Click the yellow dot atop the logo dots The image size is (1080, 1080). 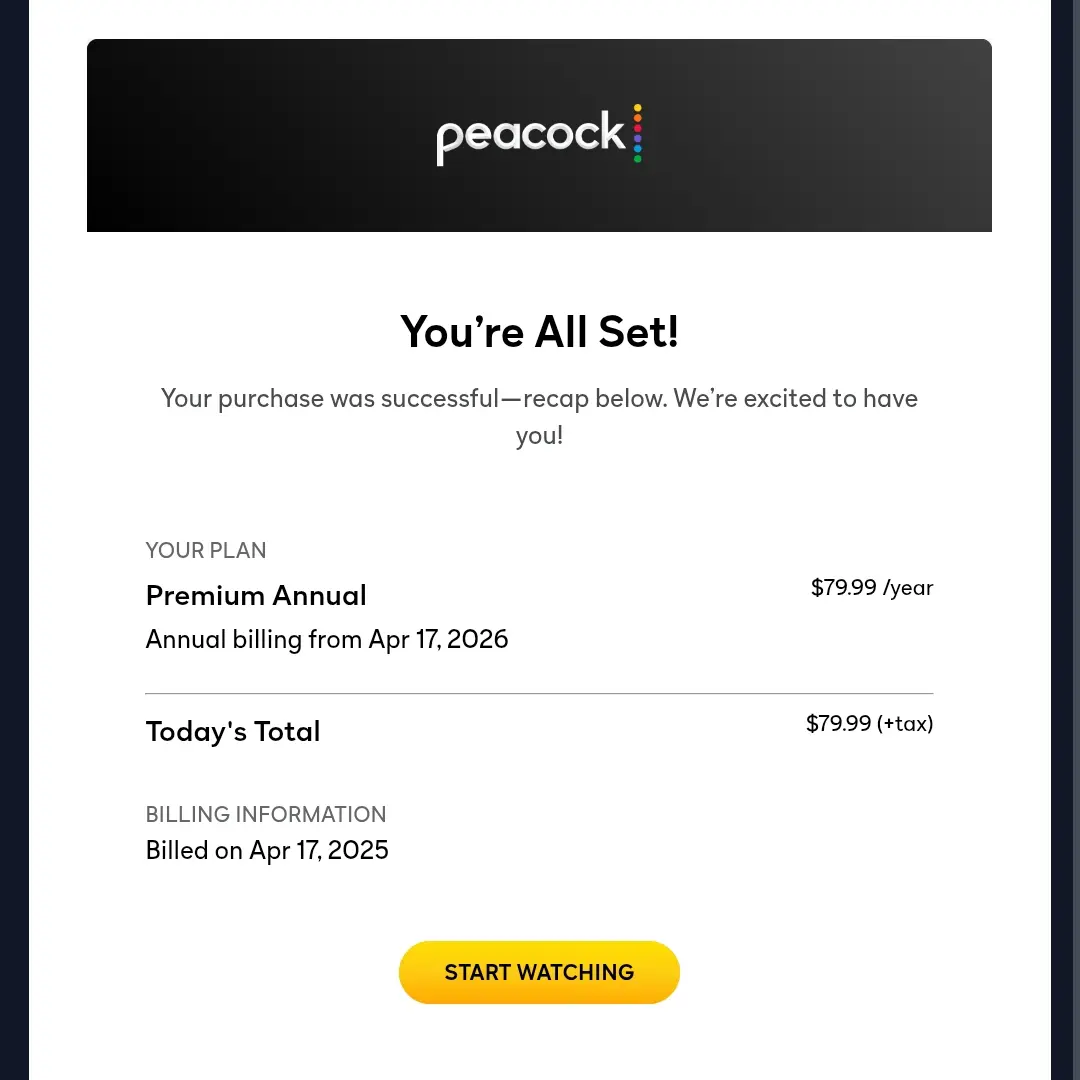point(638,107)
